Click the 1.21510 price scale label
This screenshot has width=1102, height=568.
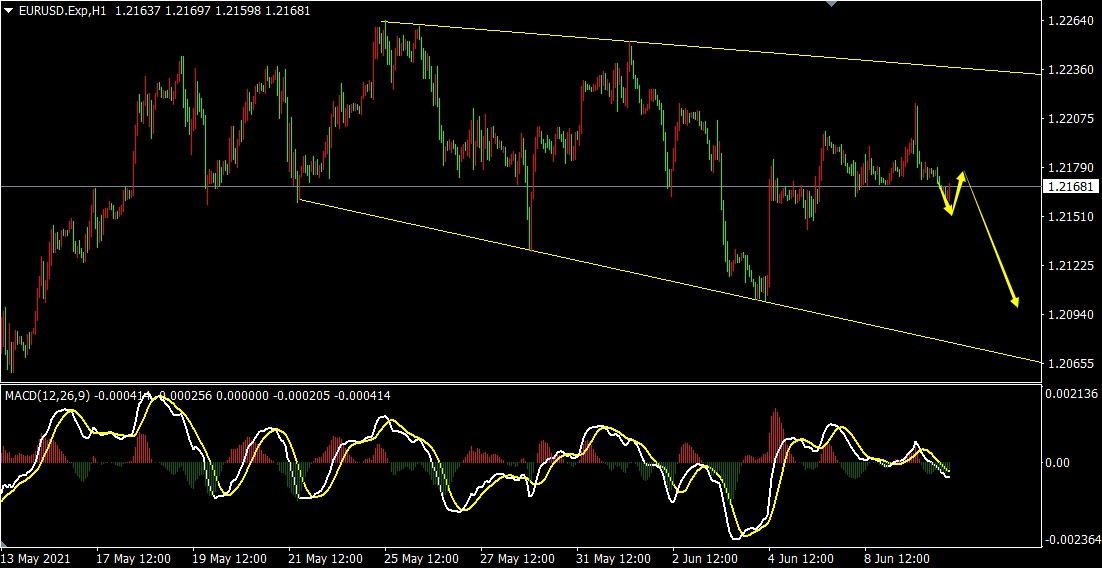[x=1070, y=217]
